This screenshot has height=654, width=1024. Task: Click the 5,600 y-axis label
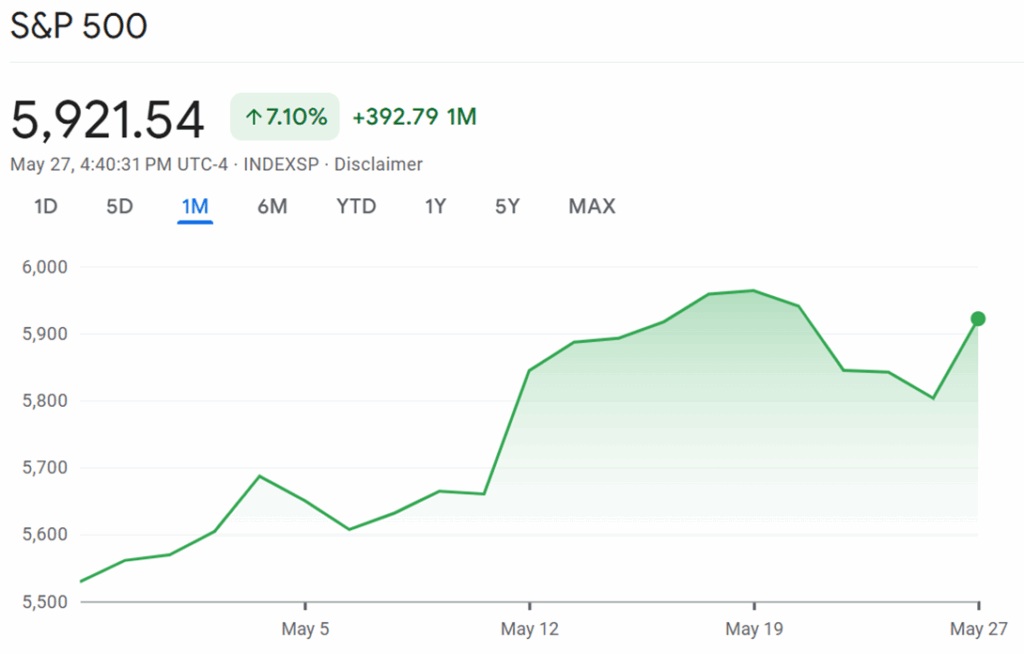[45, 534]
